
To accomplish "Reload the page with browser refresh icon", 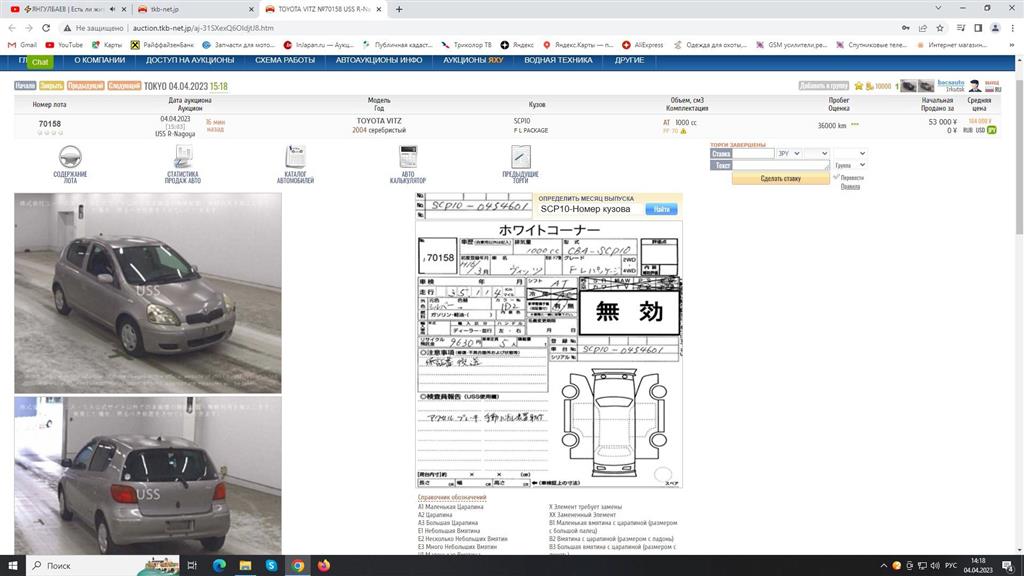I will click(46, 28).
